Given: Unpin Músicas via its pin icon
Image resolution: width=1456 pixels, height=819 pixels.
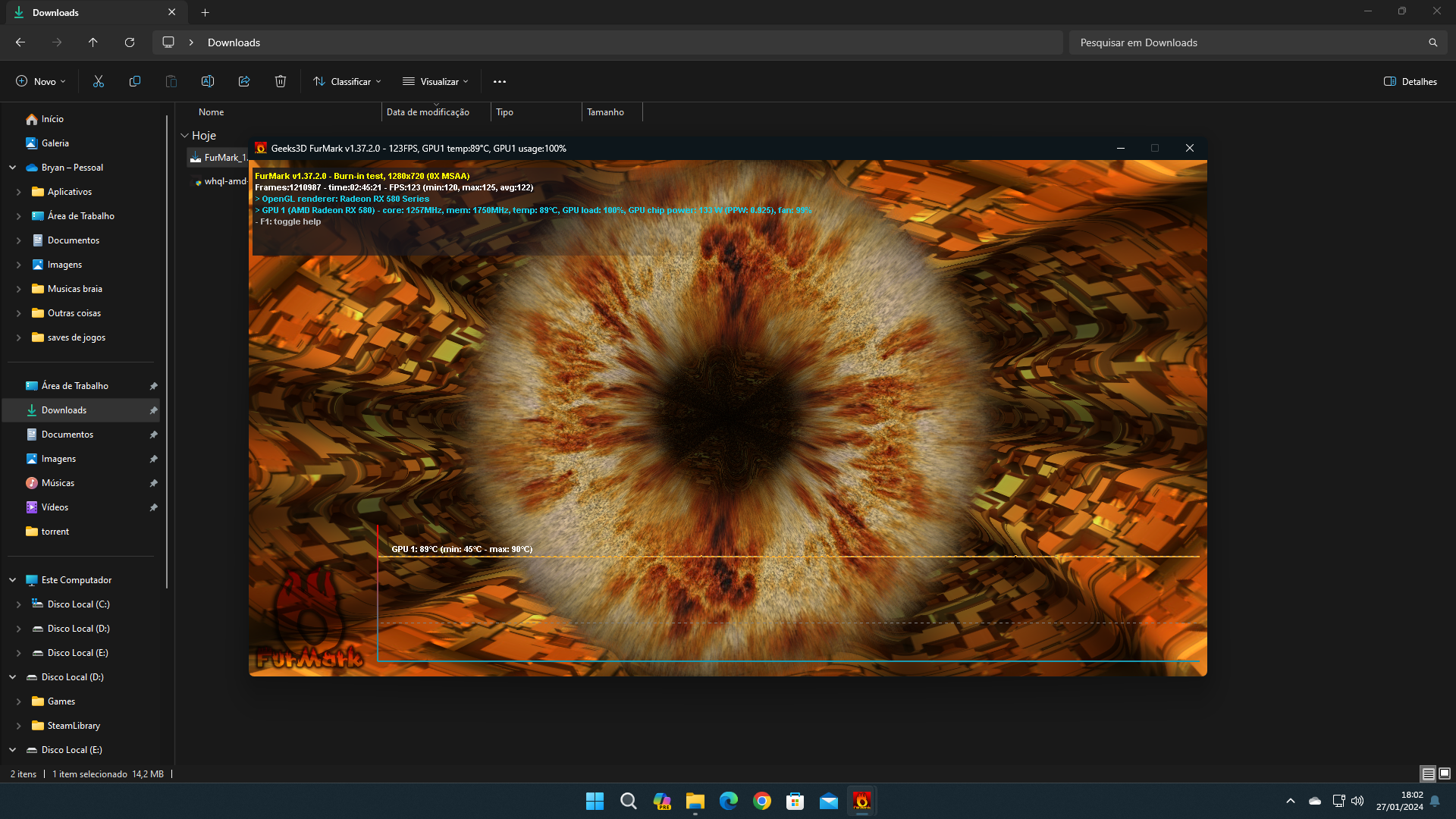Looking at the screenshot, I should point(153,483).
